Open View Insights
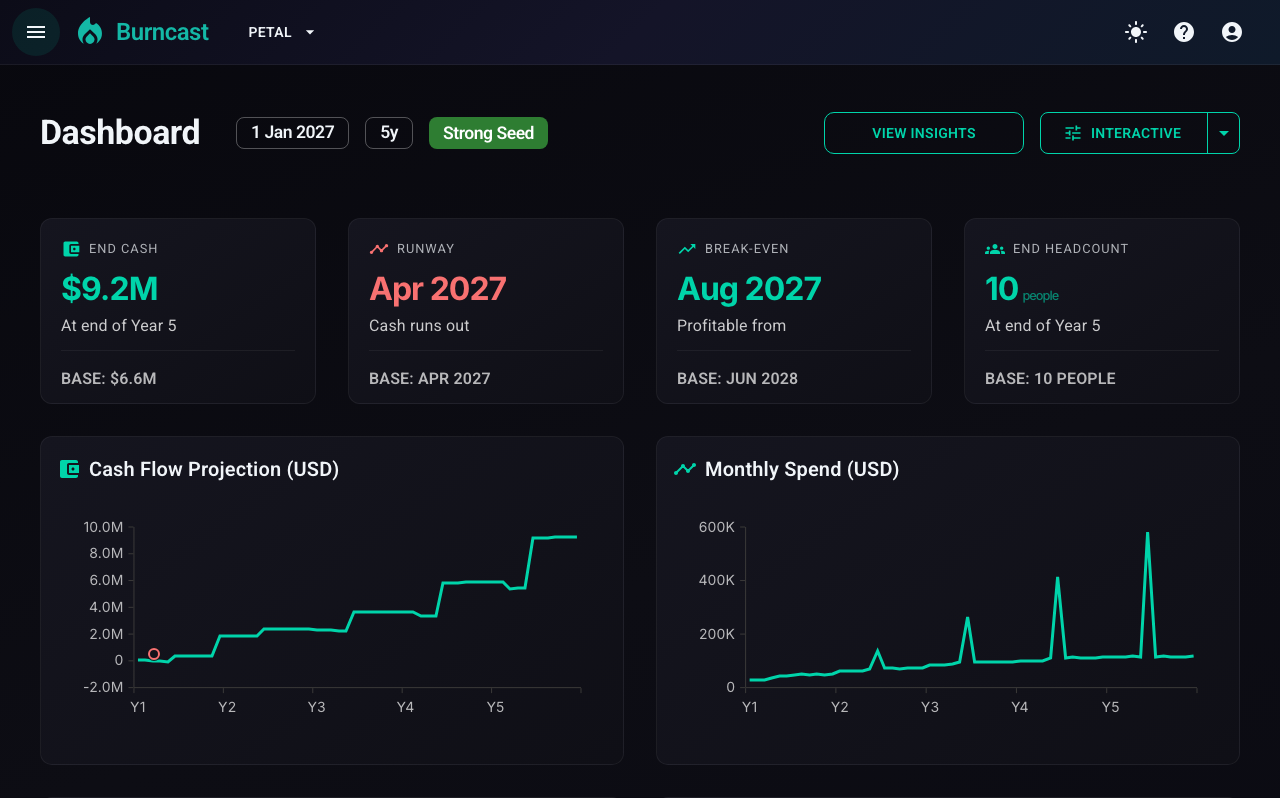This screenshot has width=1280, height=798. pos(924,133)
